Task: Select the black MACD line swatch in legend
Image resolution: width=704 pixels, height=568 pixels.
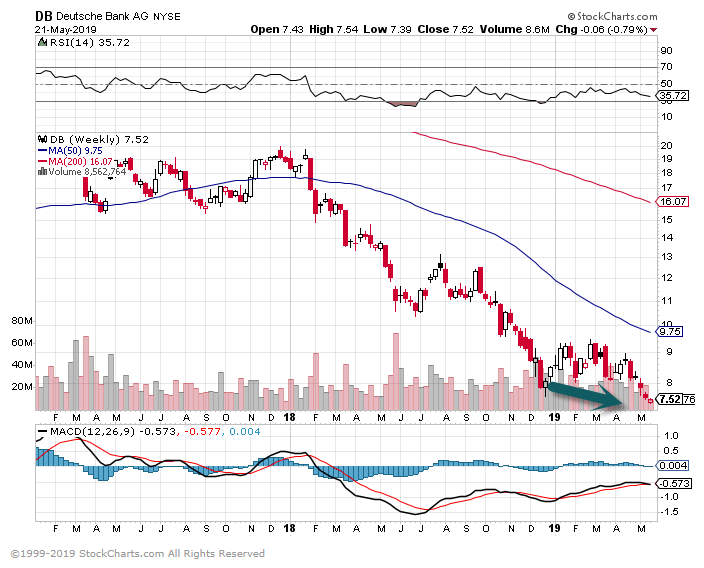Action: click(x=43, y=432)
